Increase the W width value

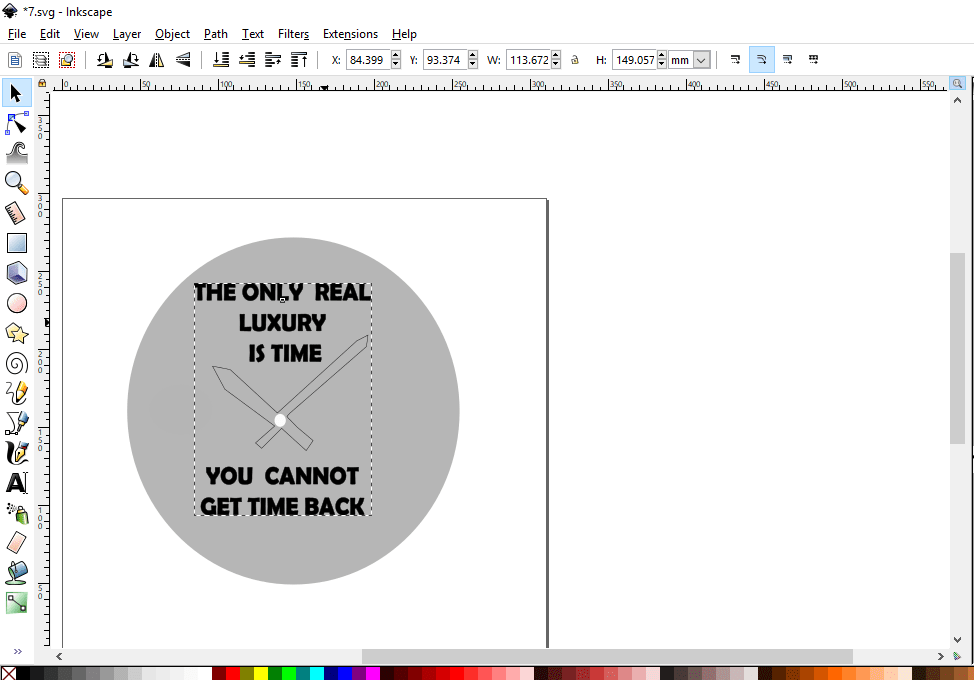[x=556, y=55]
